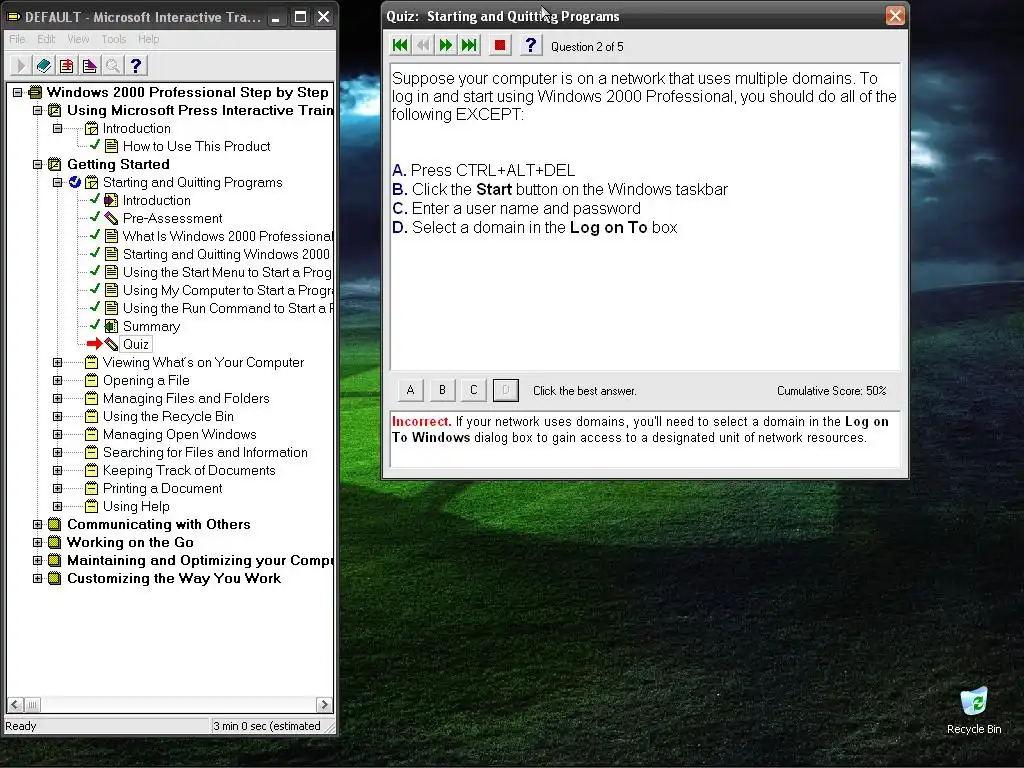
Task: Open Recycle Bin desktop icon
Action: click(x=974, y=711)
